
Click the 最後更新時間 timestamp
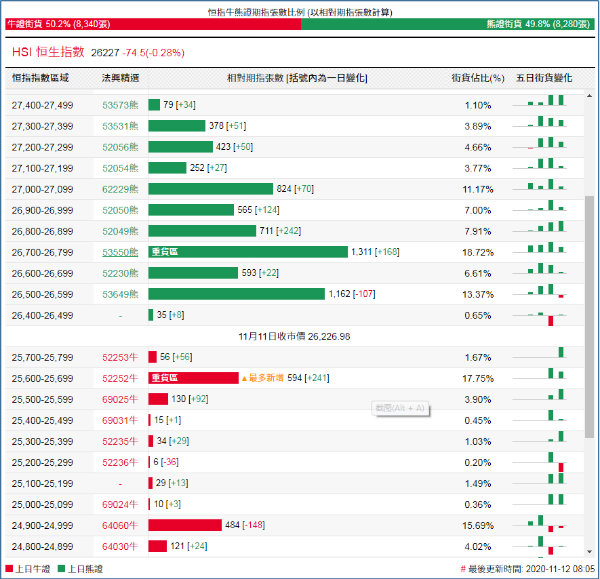click(x=528, y=569)
